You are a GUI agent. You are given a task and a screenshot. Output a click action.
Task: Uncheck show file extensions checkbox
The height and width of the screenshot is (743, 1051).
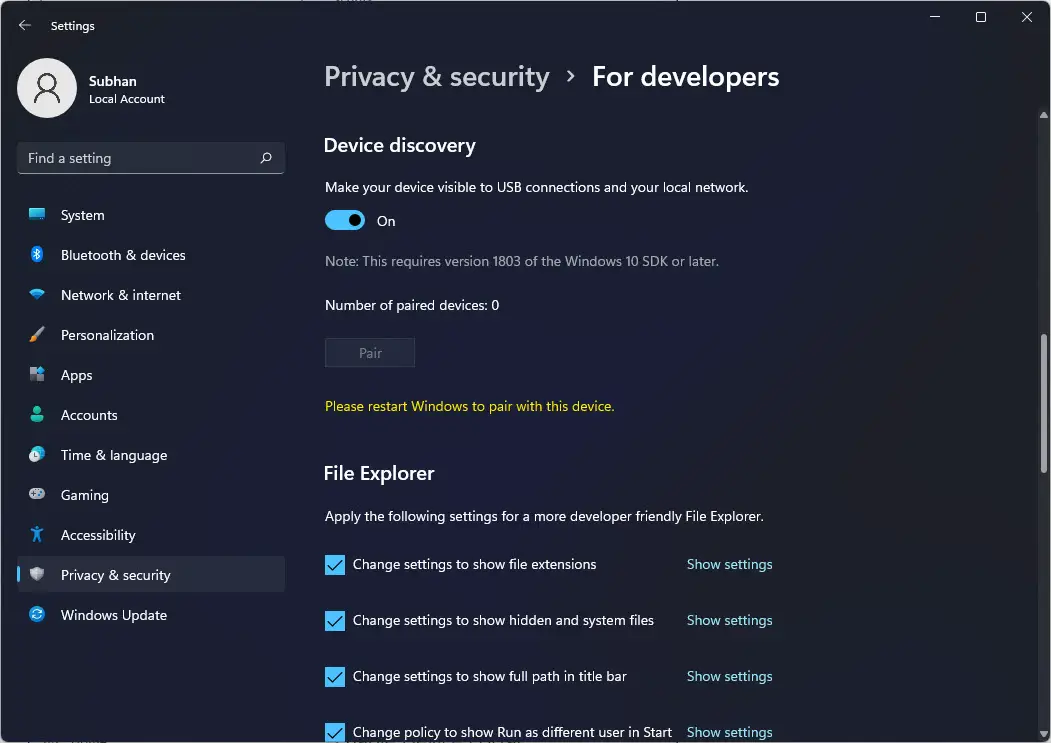[x=334, y=565]
